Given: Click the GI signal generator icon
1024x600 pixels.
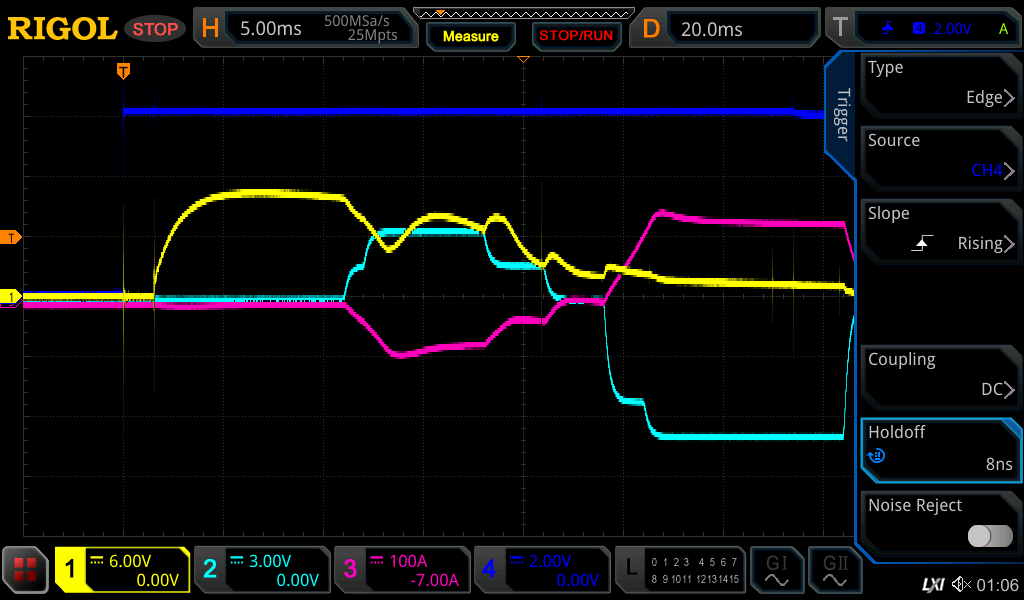Looking at the screenshot, I should point(777,570).
